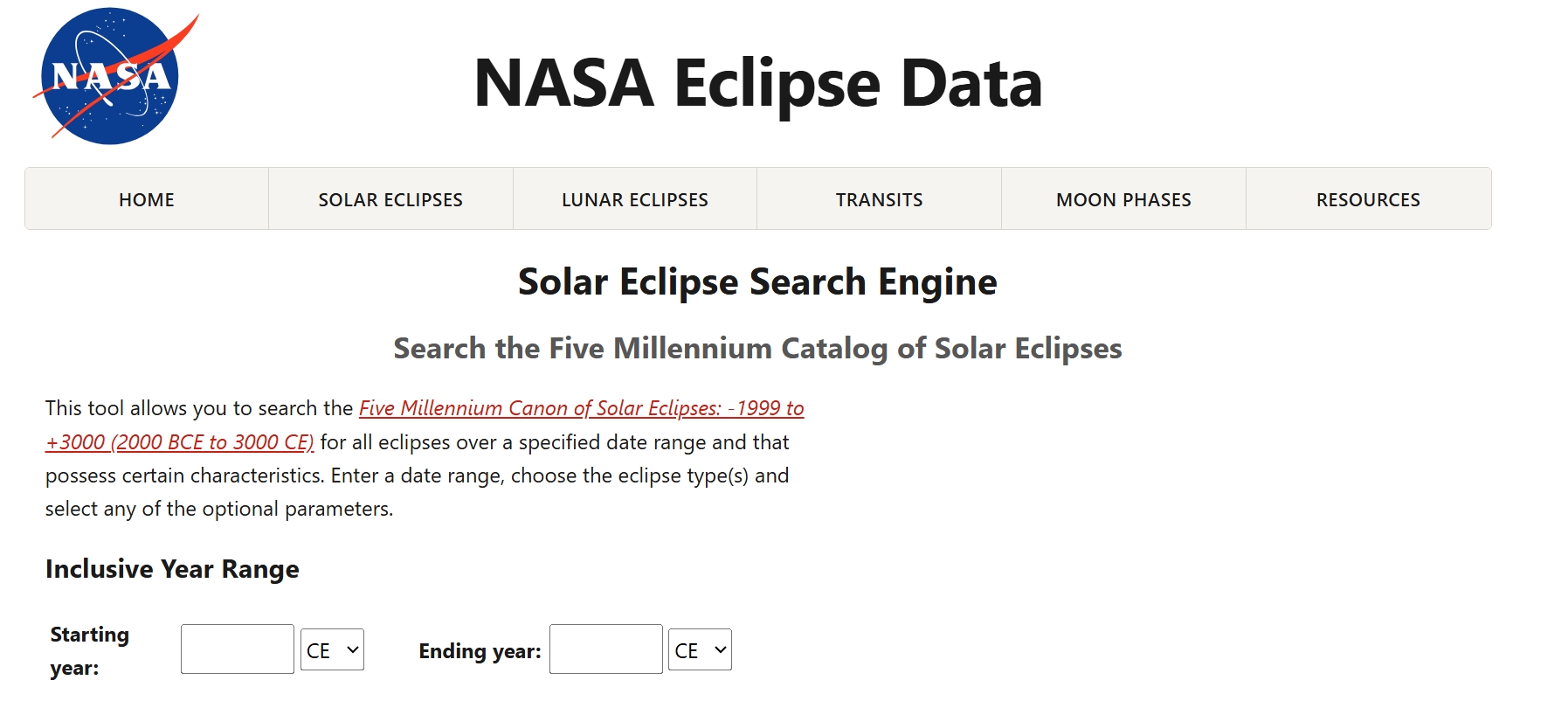Open the LUNAR ECLIPSES menu item
1568x708 pixels.
click(635, 199)
